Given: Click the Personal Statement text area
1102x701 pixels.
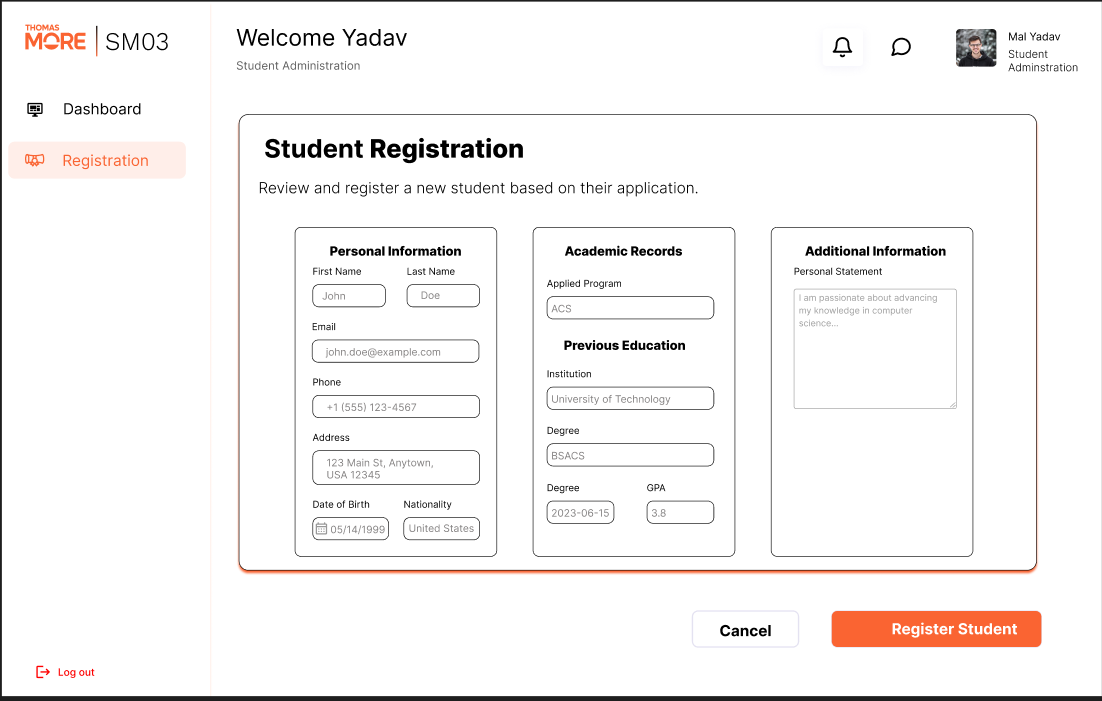Looking at the screenshot, I should 875,349.
